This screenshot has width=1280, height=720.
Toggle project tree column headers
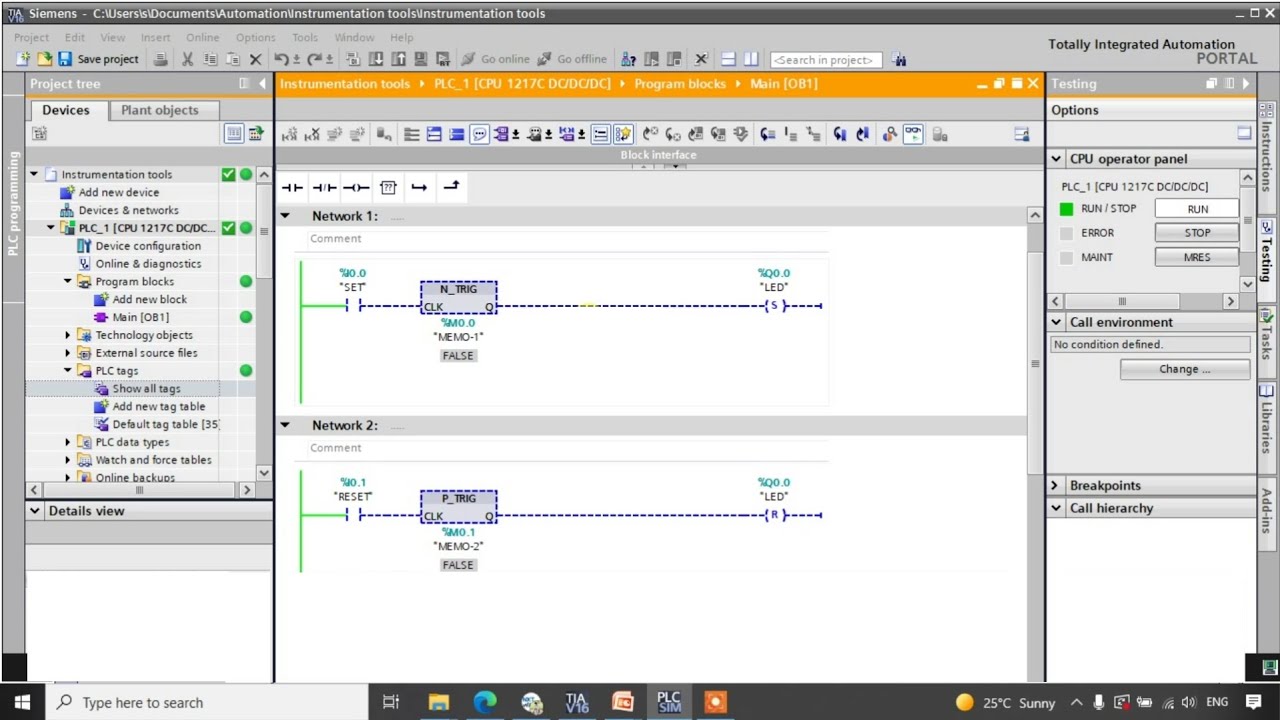pyautogui.click(x=233, y=133)
